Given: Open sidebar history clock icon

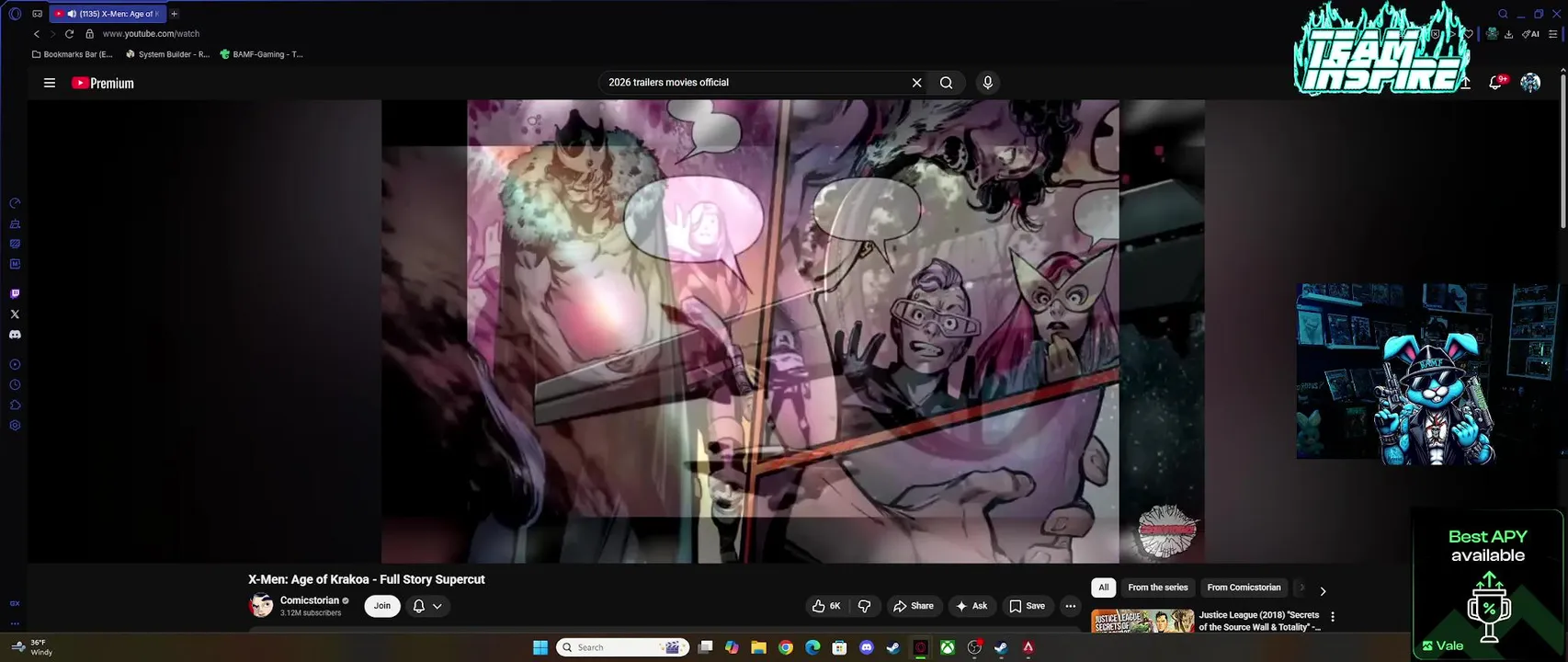Looking at the screenshot, I should (15, 385).
